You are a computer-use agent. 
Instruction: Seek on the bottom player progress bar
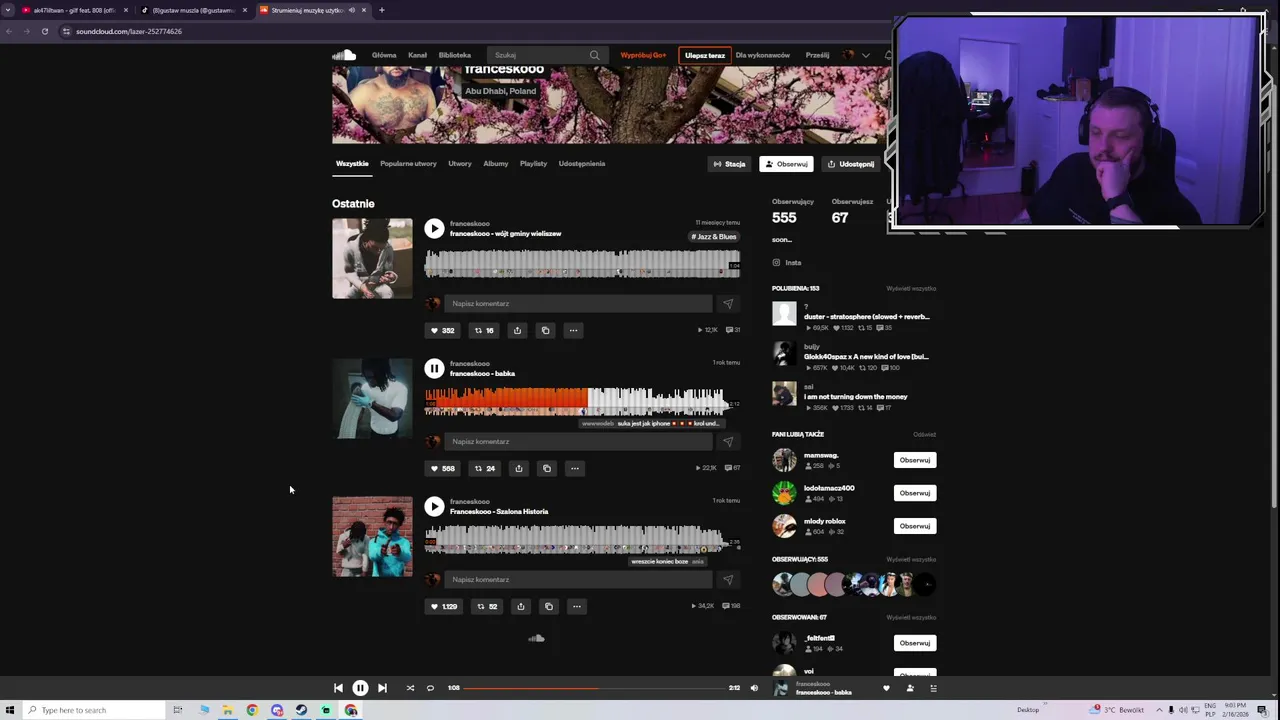point(594,688)
